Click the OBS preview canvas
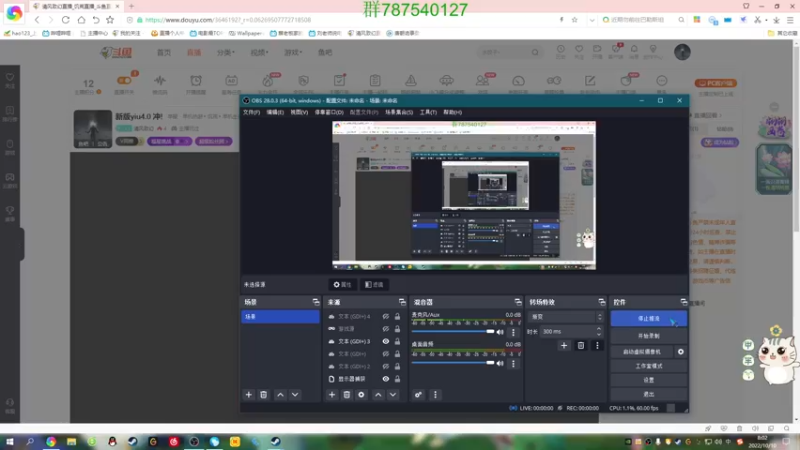This screenshot has width=800, height=450. click(x=464, y=195)
